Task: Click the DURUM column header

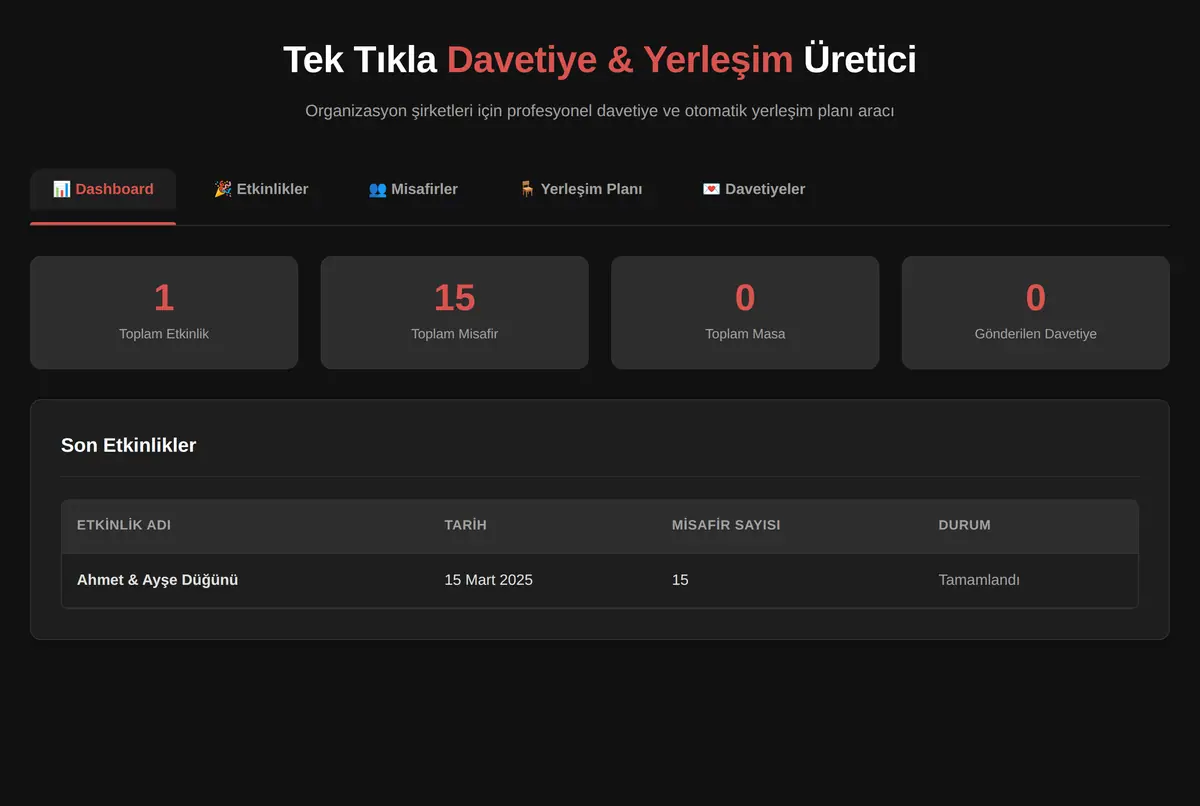Action: 965,525
